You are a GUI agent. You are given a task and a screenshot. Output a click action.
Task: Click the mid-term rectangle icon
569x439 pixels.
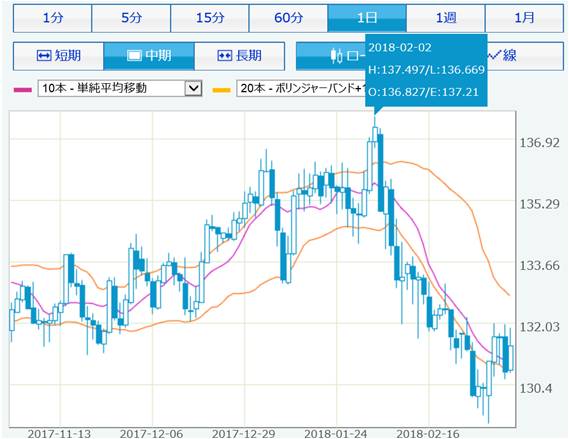click(134, 56)
